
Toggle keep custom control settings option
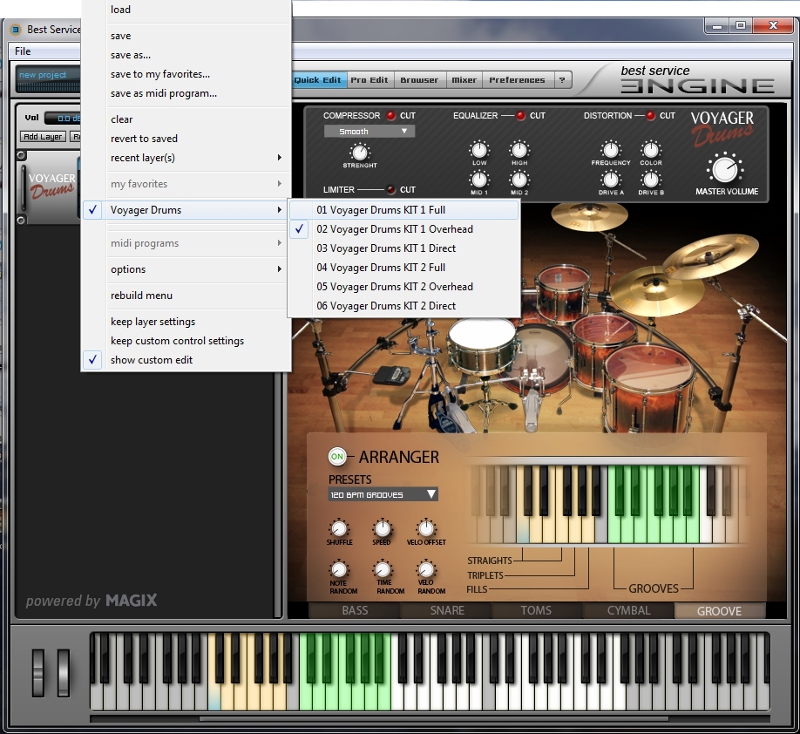[186, 341]
